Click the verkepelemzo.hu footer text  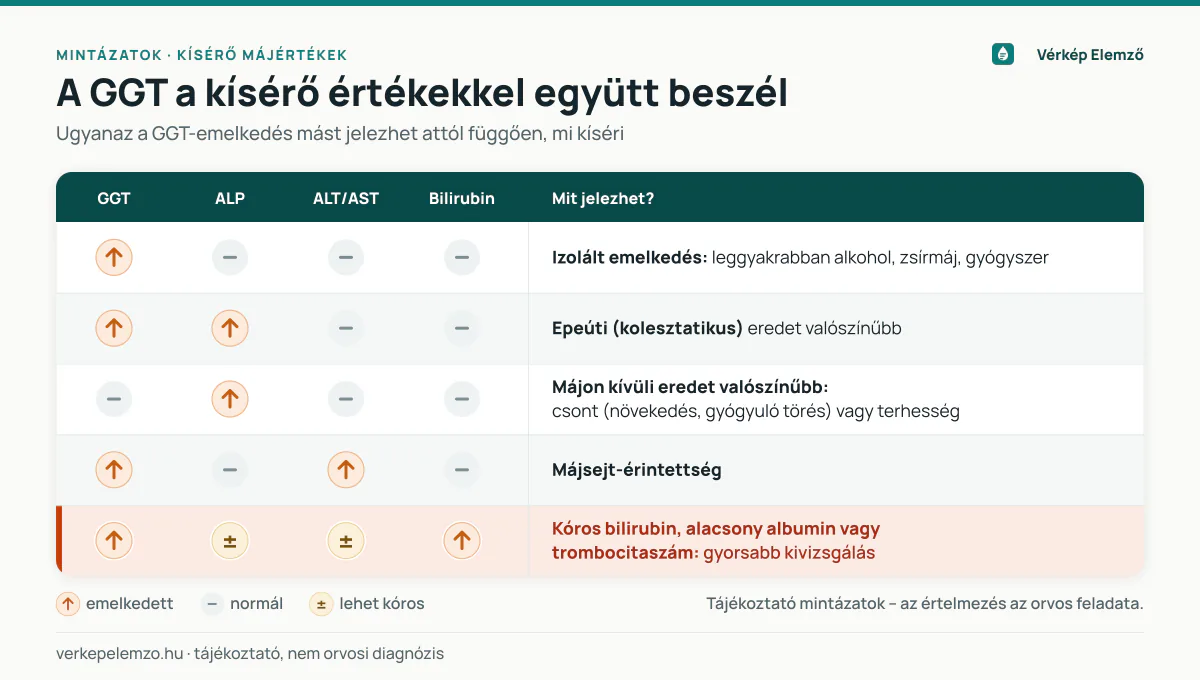[x=250, y=654]
